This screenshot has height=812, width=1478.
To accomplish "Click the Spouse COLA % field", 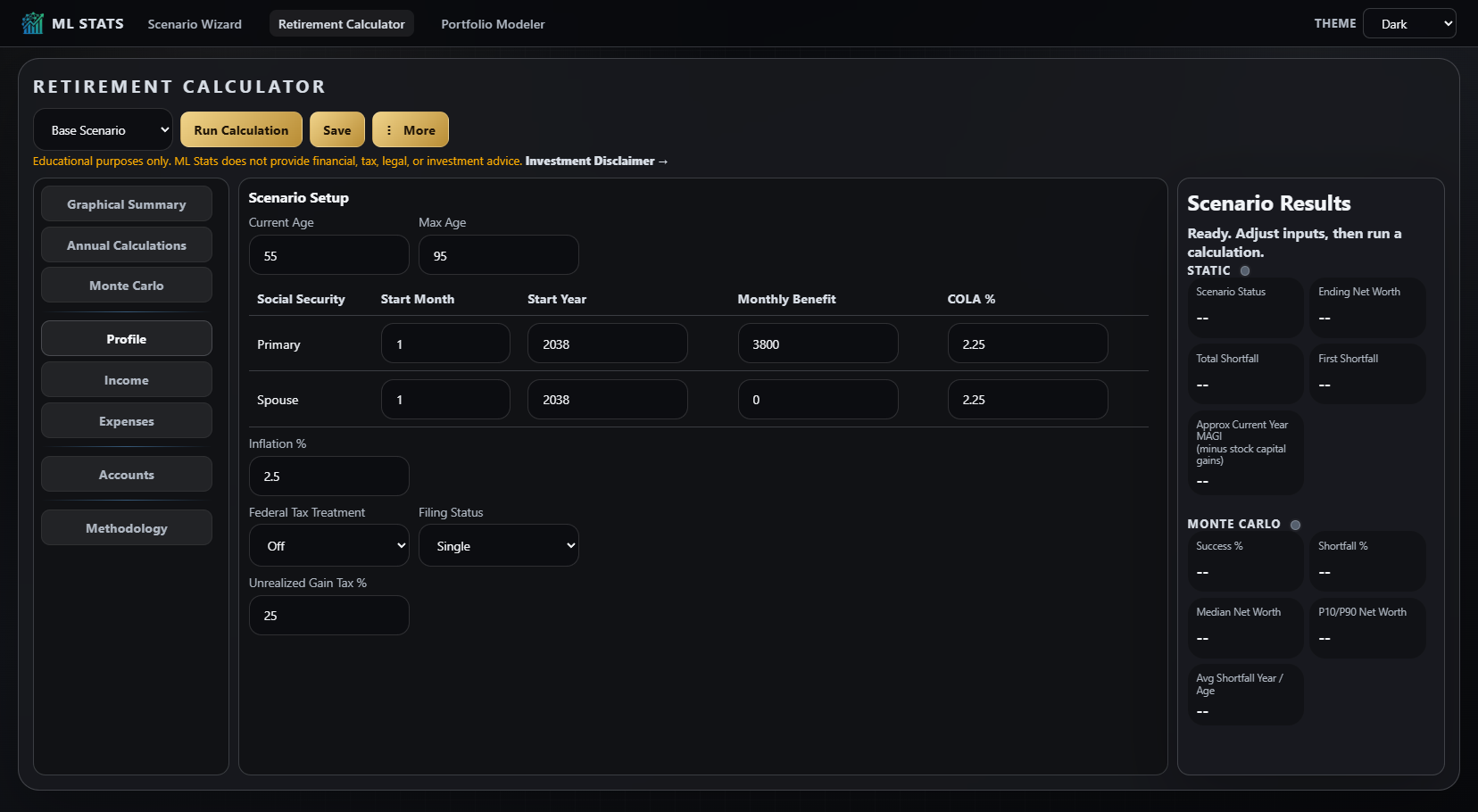I will [1027, 399].
